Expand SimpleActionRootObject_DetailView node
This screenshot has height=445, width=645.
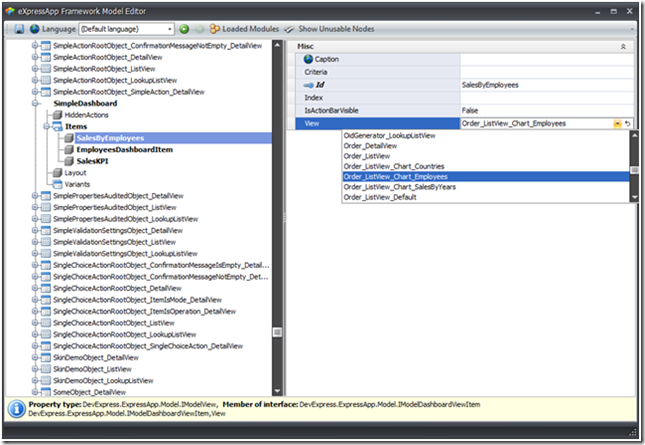click(x=35, y=57)
